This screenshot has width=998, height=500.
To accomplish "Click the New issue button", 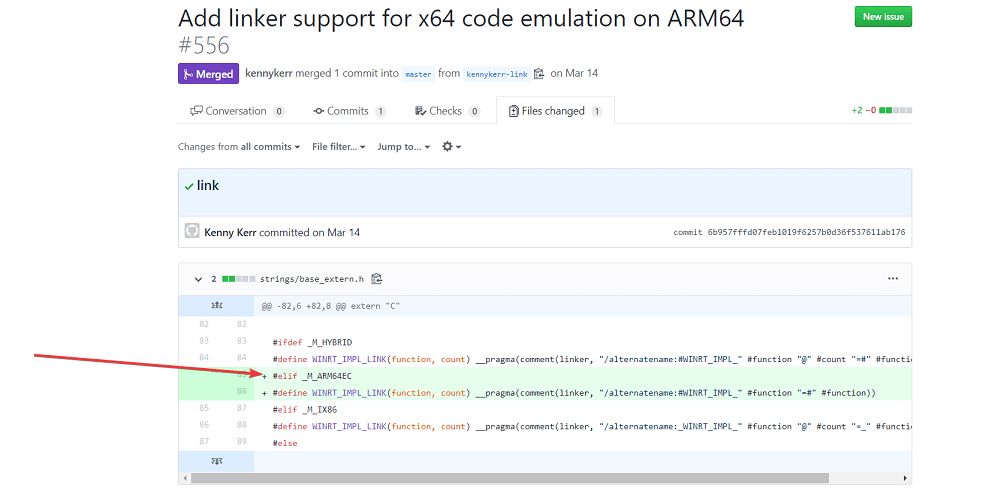I will tap(883, 17).
